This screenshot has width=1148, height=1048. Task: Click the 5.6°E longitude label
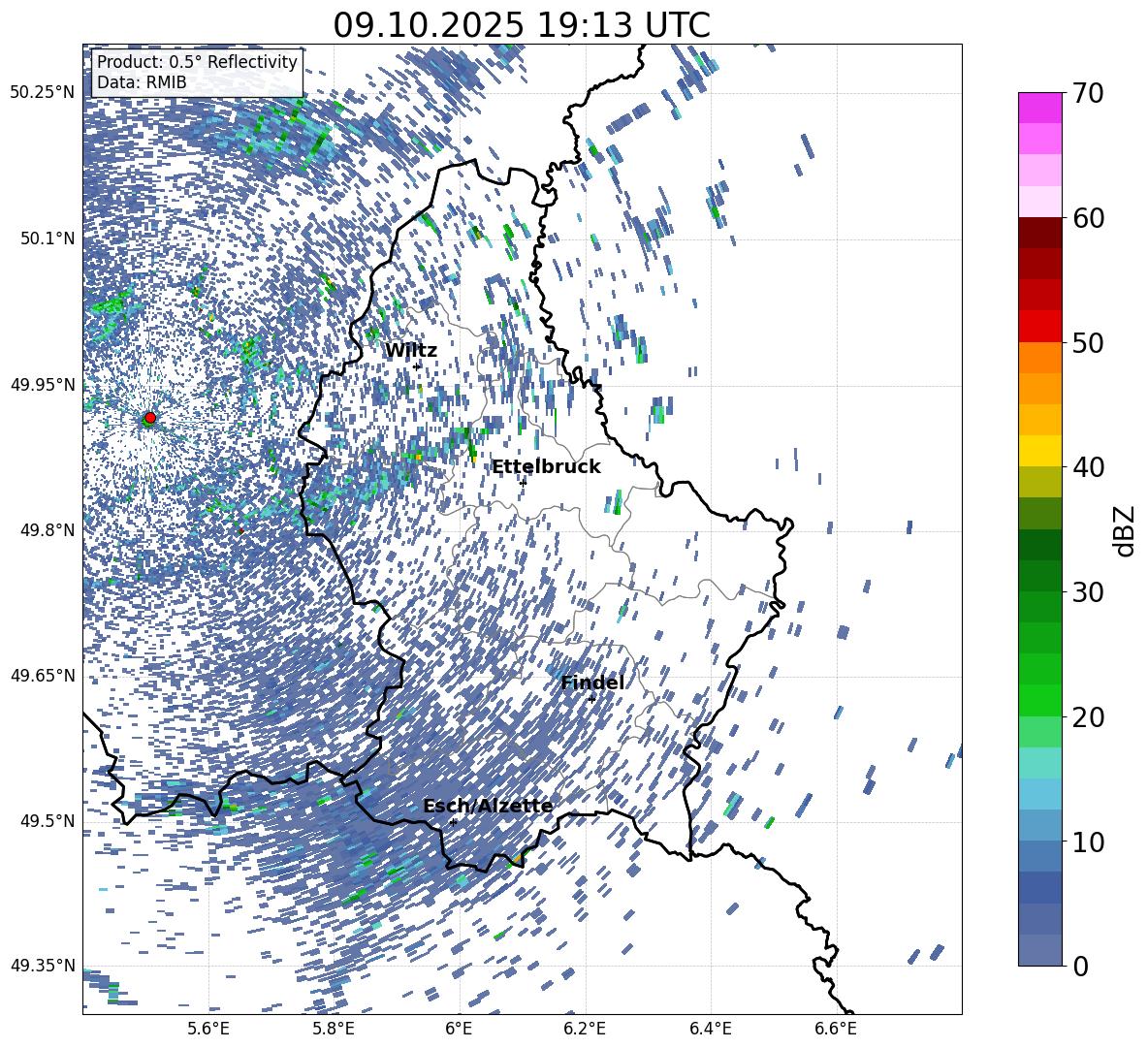(x=208, y=1029)
